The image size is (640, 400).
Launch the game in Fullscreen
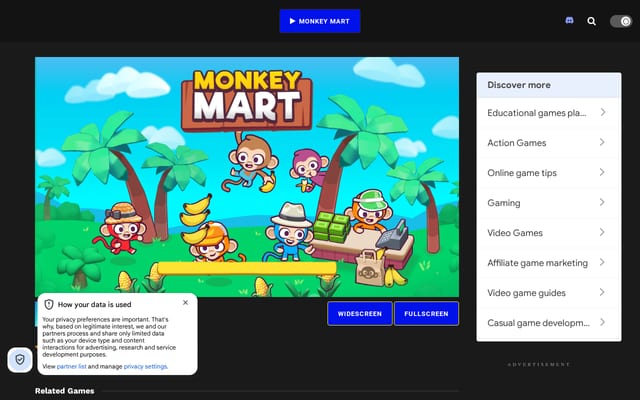[x=426, y=313]
